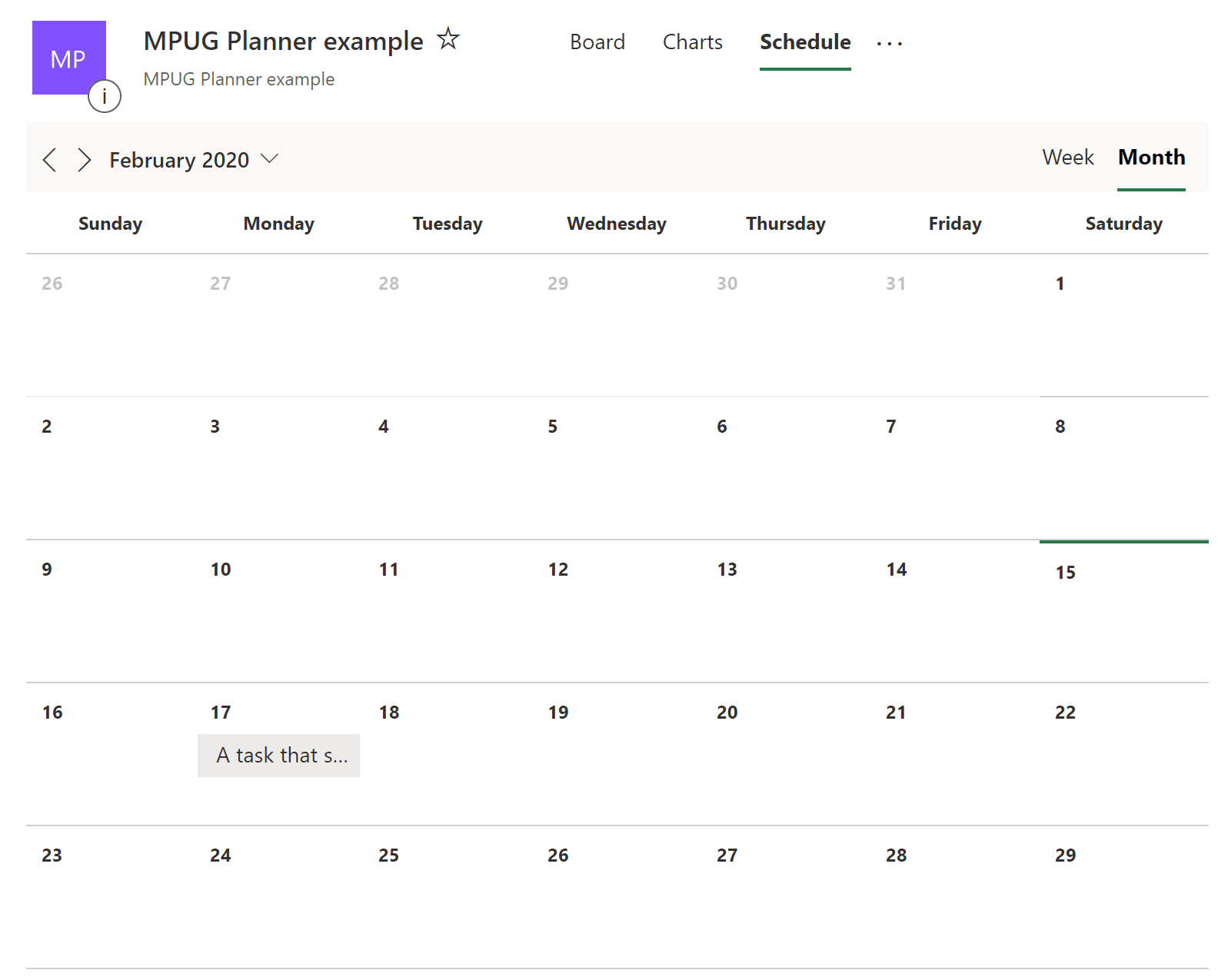1218x980 pixels.
Task: Click on day 23 in calendar
Action: [x=52, y=855]
